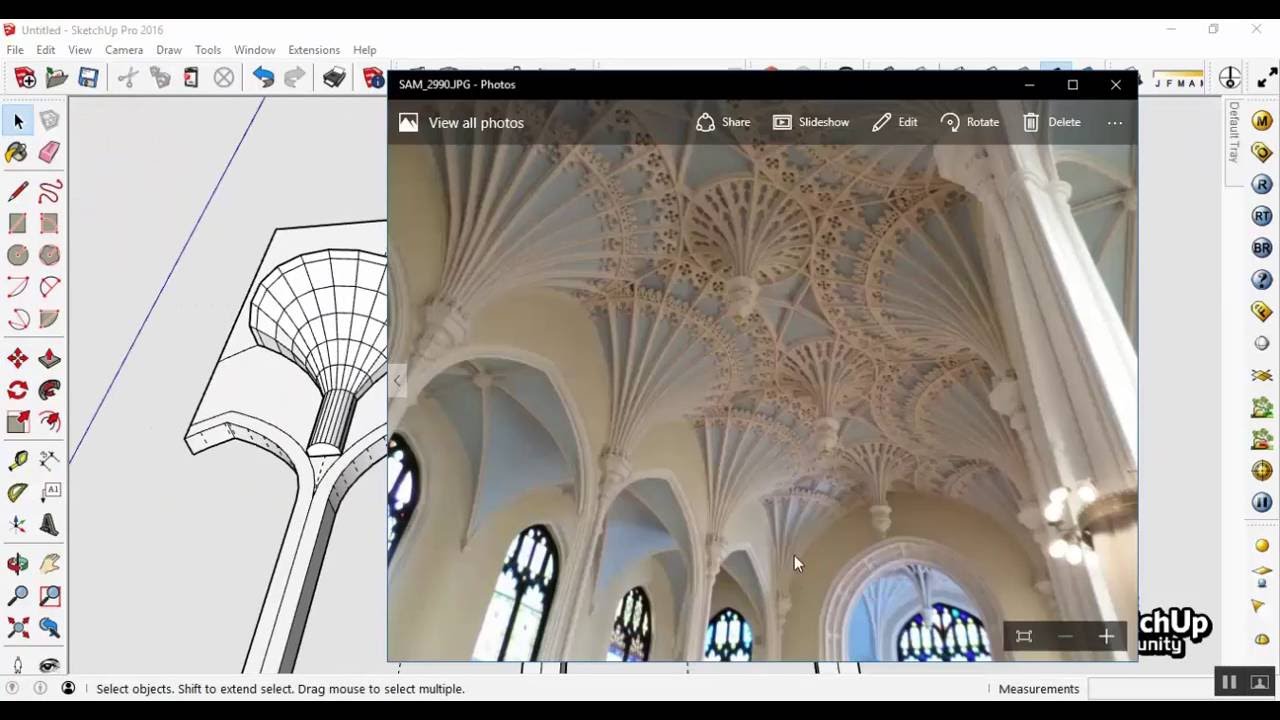Choose the Axes tool

pyautogui.click(x=18, y=525)
